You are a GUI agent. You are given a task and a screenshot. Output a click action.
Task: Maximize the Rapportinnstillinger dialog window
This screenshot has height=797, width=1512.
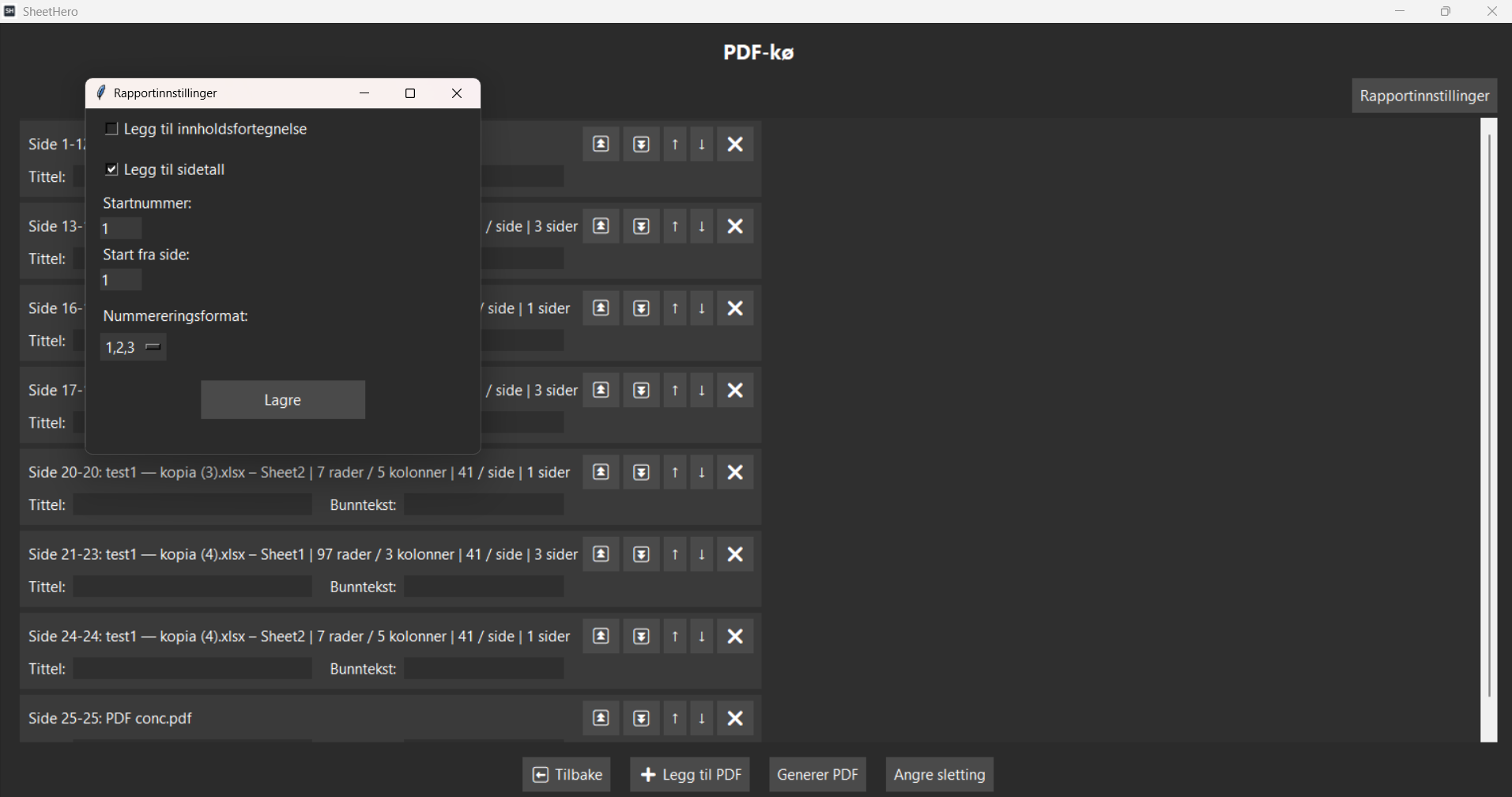point(410,93)
